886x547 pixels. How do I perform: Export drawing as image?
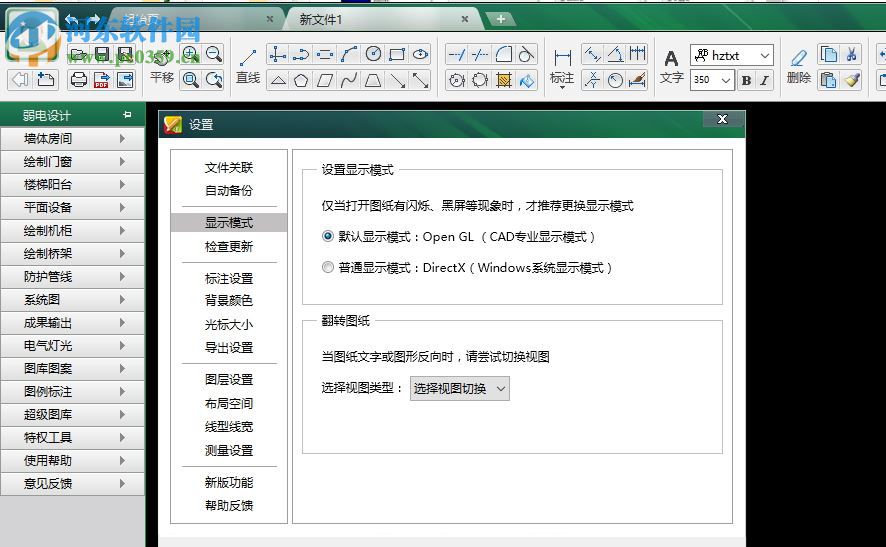125,80
